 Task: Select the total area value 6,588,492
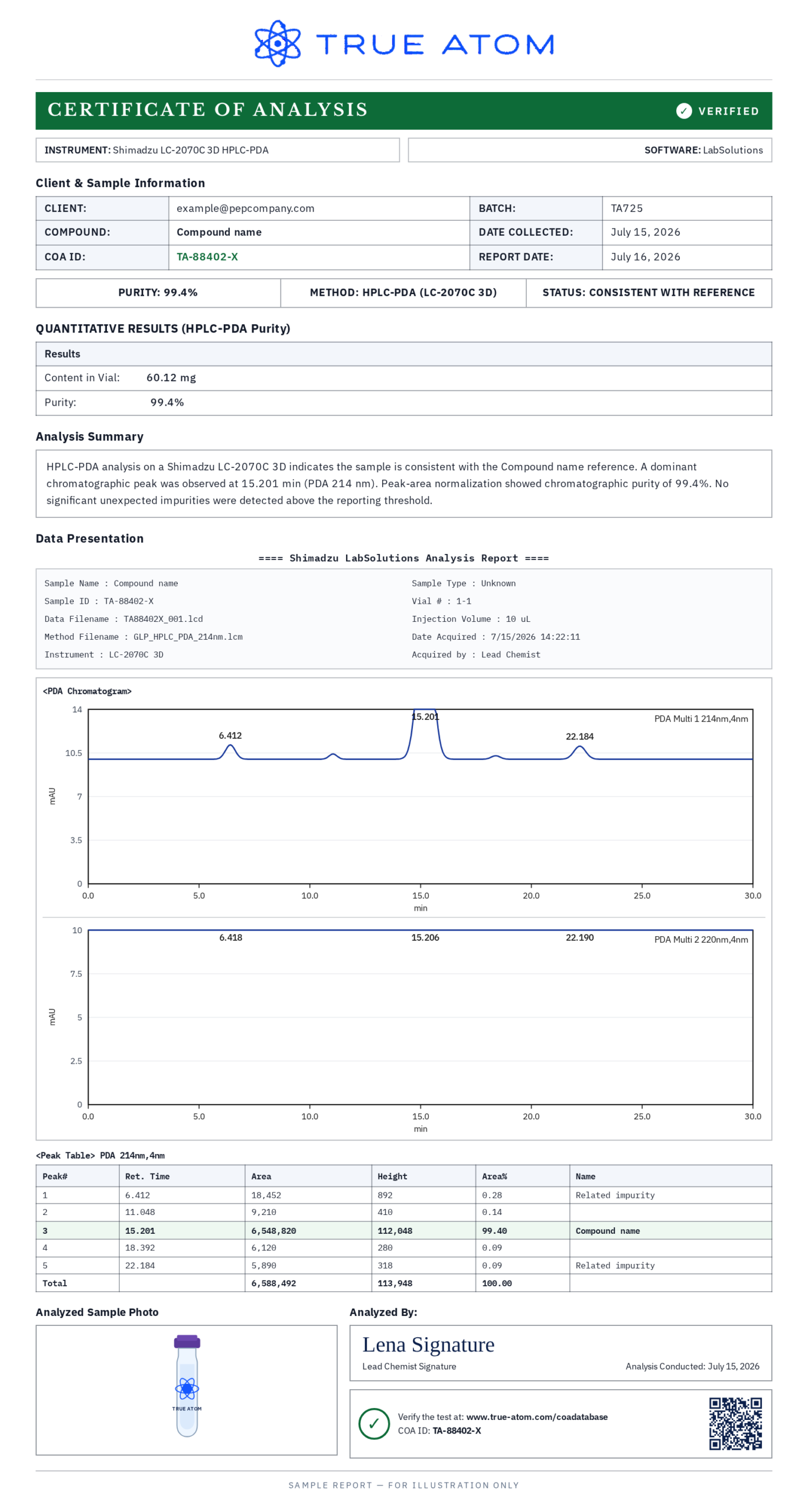(273, 1283)
